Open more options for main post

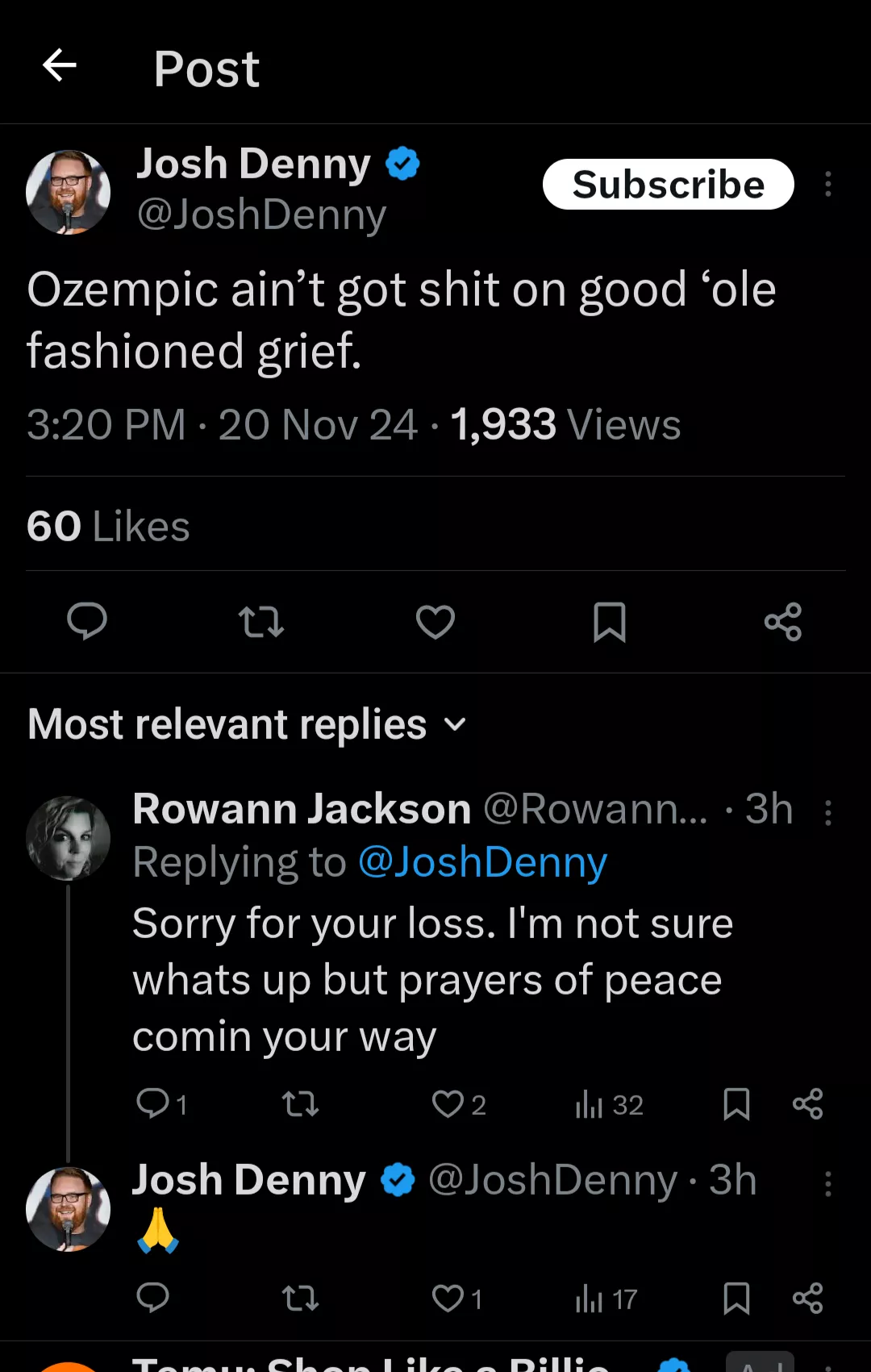coord(827,184)
